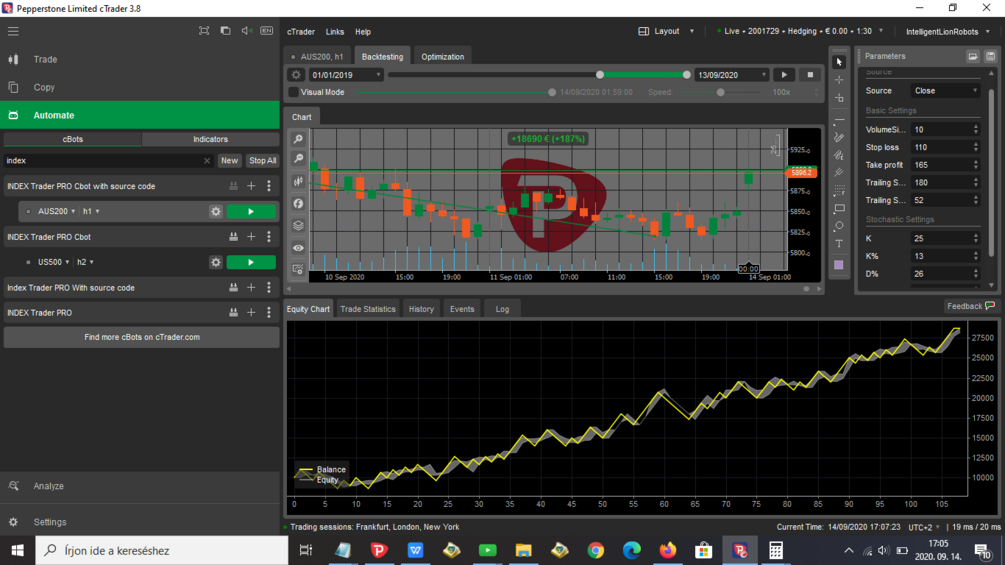The width and height of the screenshot is (1005, 565).
Task: Open the Source Close dropdown
Action: [x=945, y=91]
